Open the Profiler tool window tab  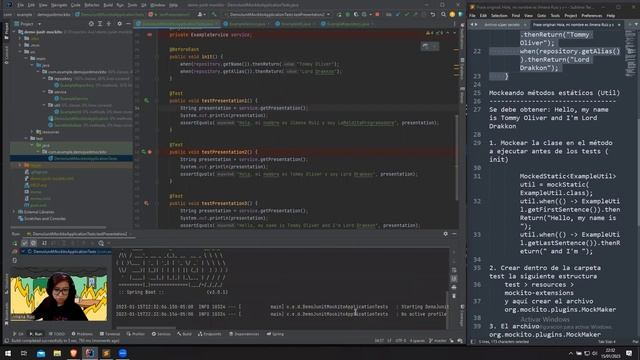point(136,334)
